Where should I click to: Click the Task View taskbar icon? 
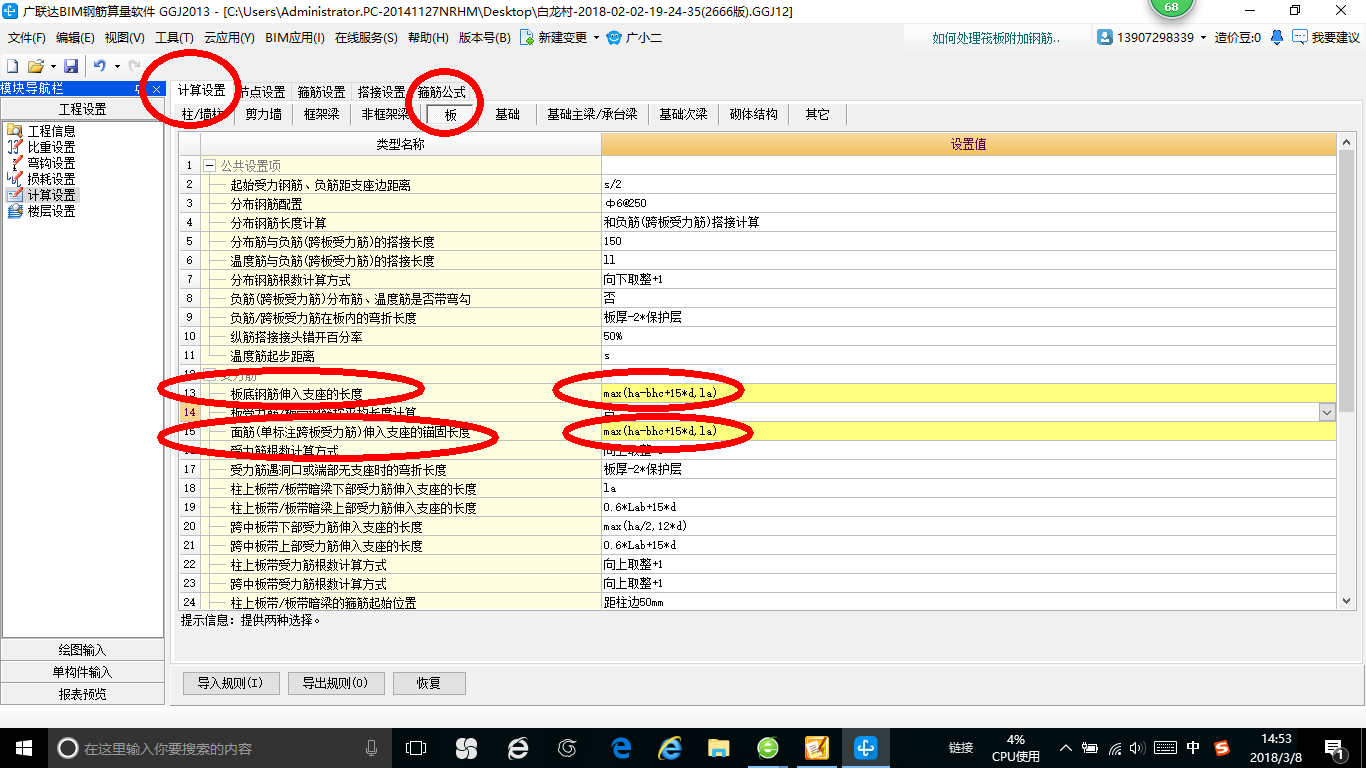coord(415,748)
